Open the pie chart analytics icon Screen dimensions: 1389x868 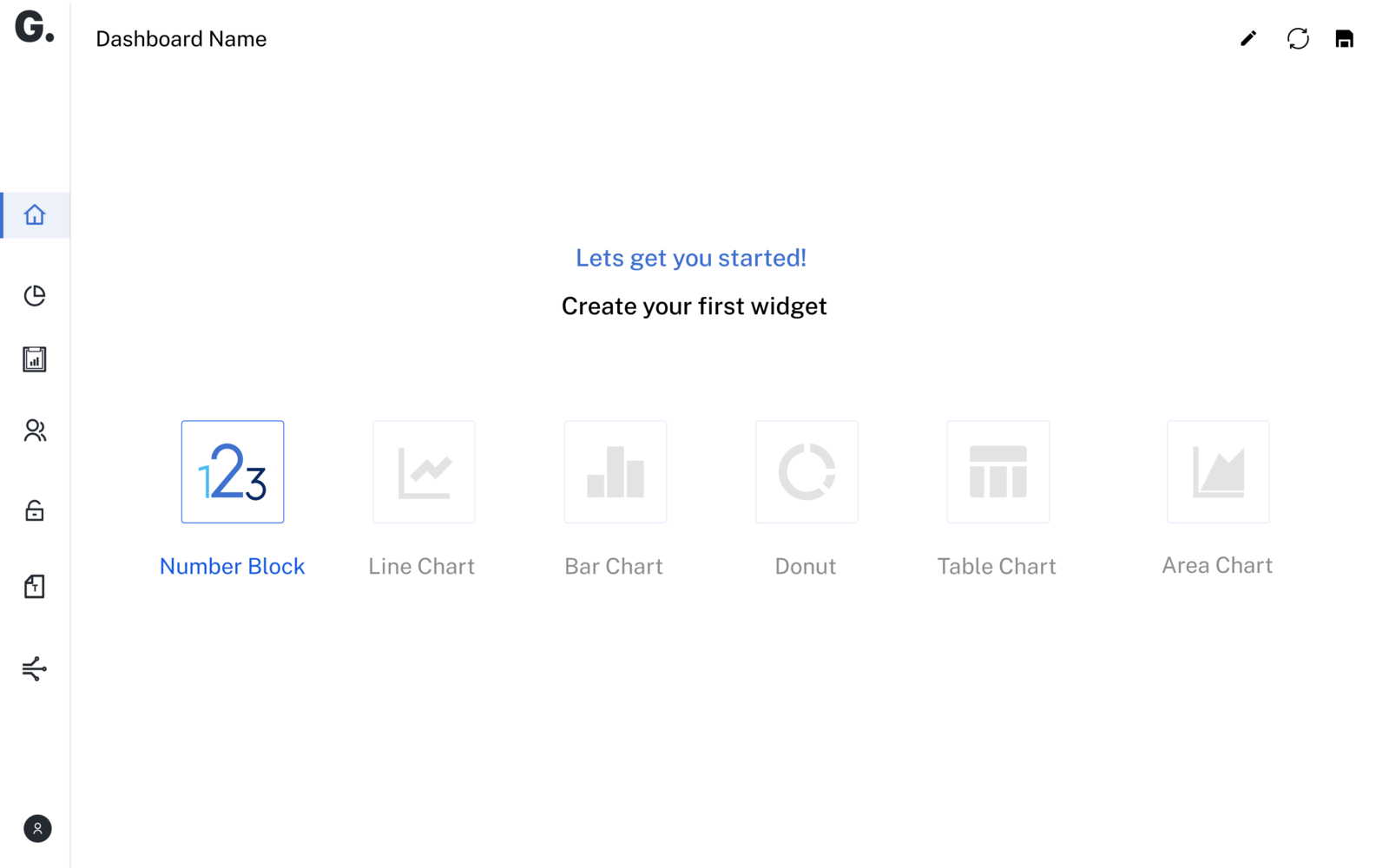[x=35, y=295]
